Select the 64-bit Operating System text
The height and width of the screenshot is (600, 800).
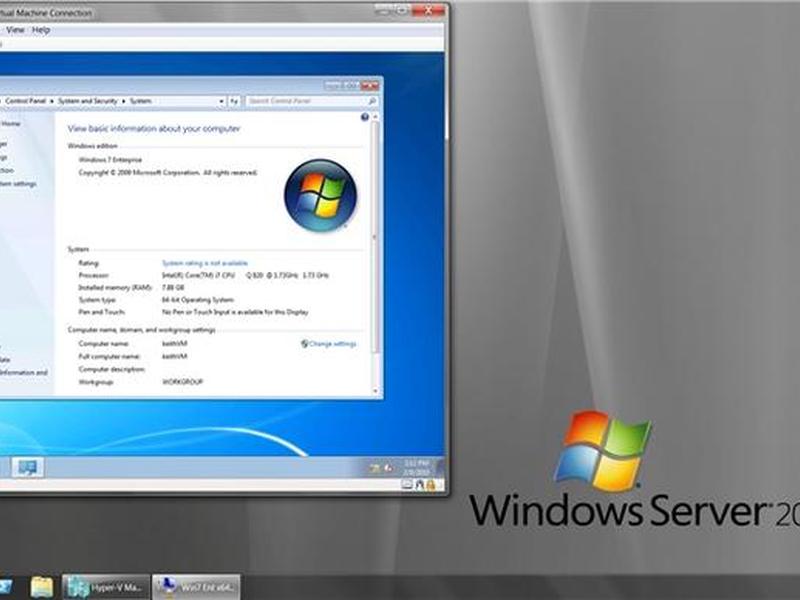pyautogui.click(x=198, y=300)
